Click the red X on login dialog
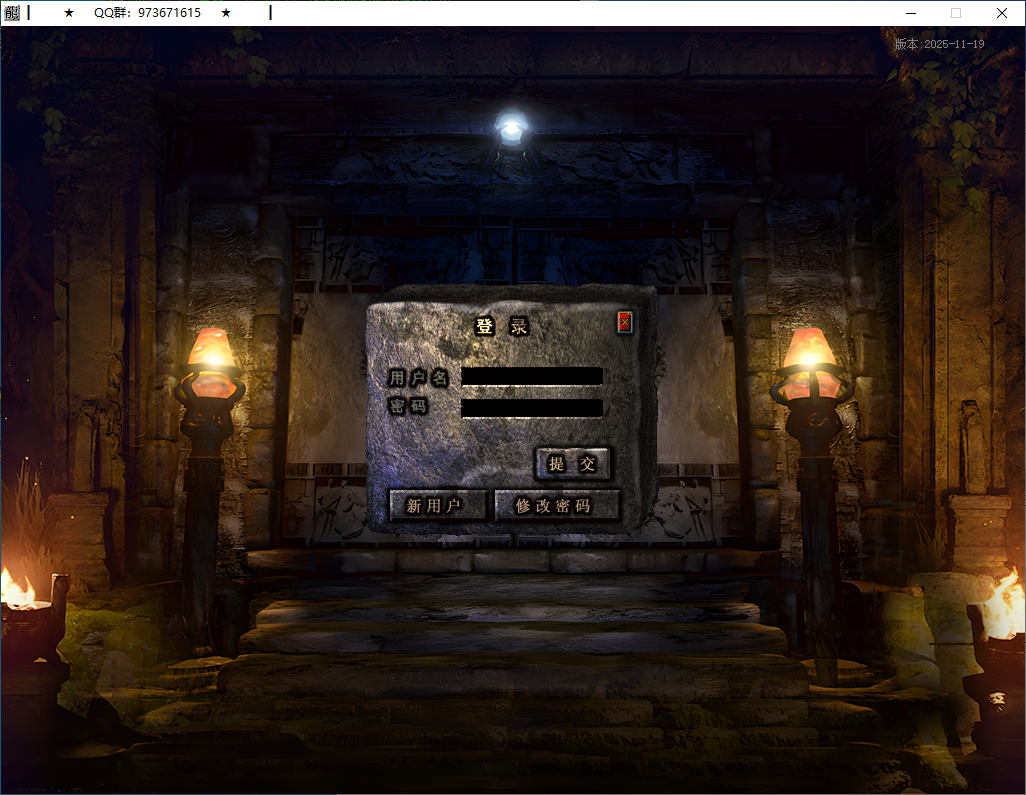The width and height of the screenshot is (1026, 795). click(x=625, y=322)
